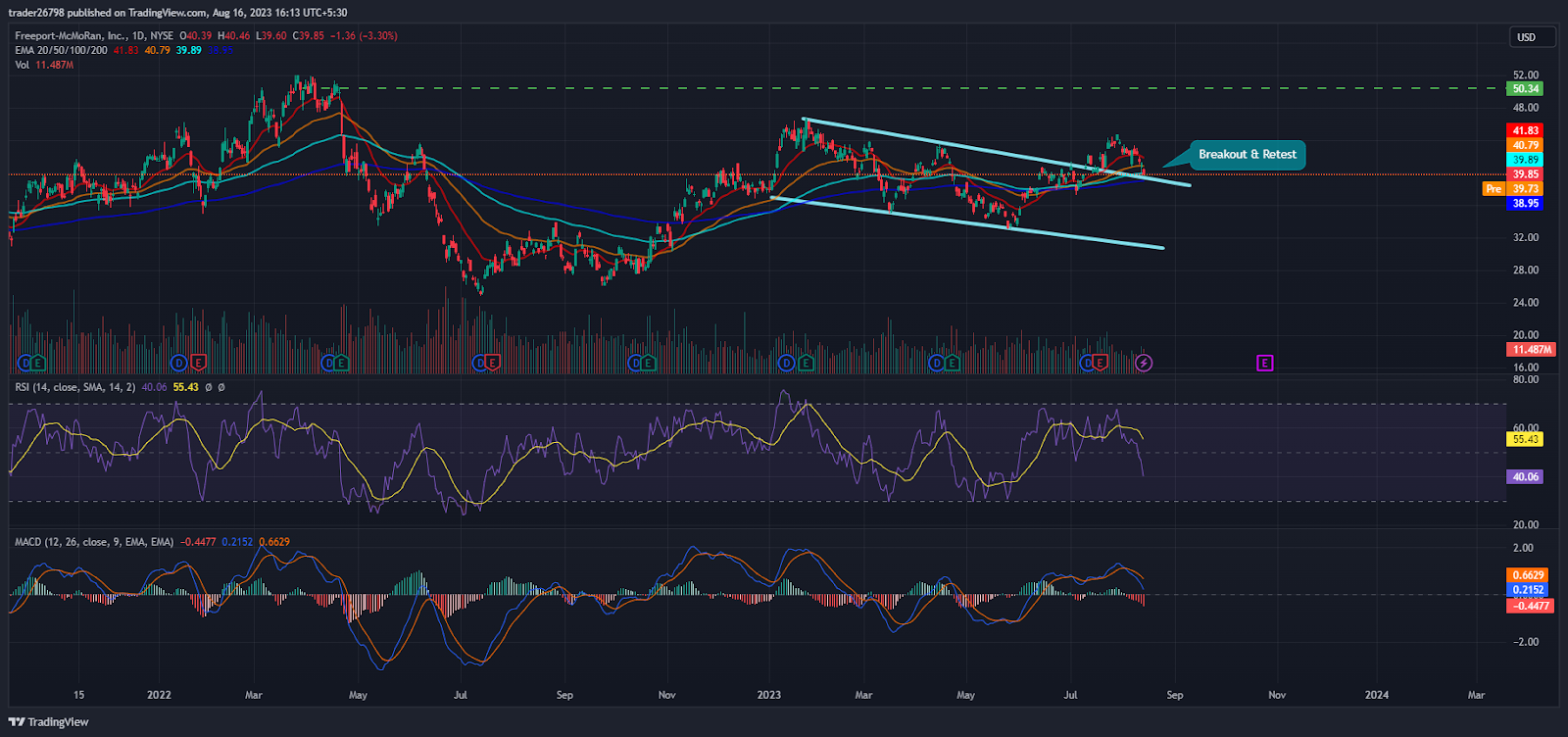Viewport: 1568px width, 737px height.
Task: Select the Breakout & Retest callout label
Action: pos(1247,154)
